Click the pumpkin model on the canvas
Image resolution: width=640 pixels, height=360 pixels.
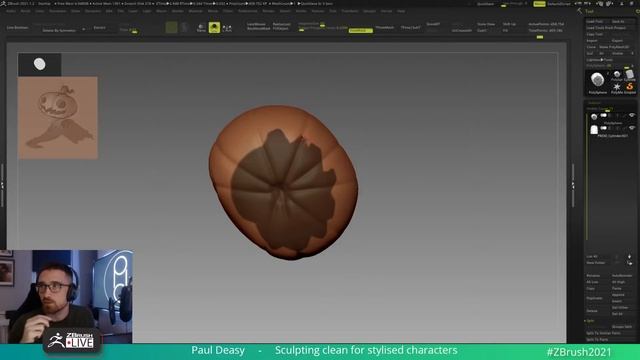click(283, 182)
